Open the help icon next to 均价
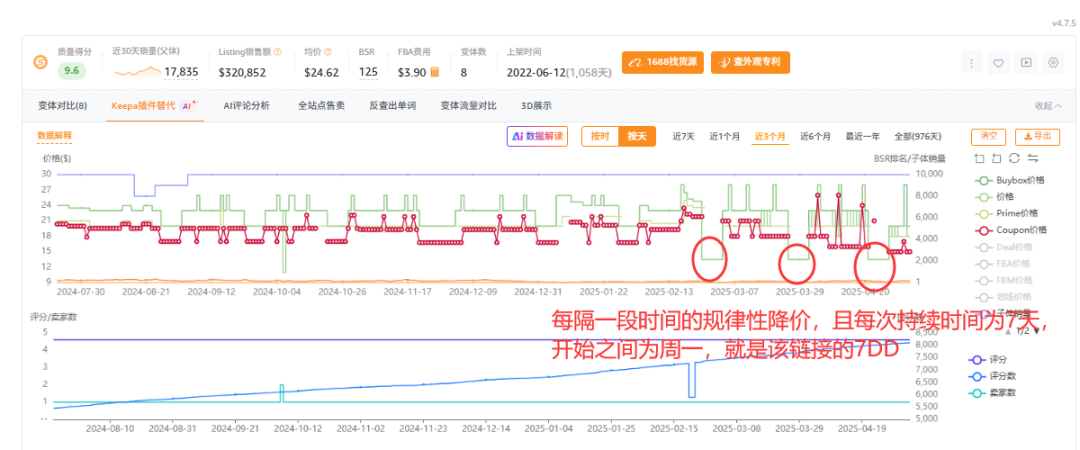 (328, 52)
